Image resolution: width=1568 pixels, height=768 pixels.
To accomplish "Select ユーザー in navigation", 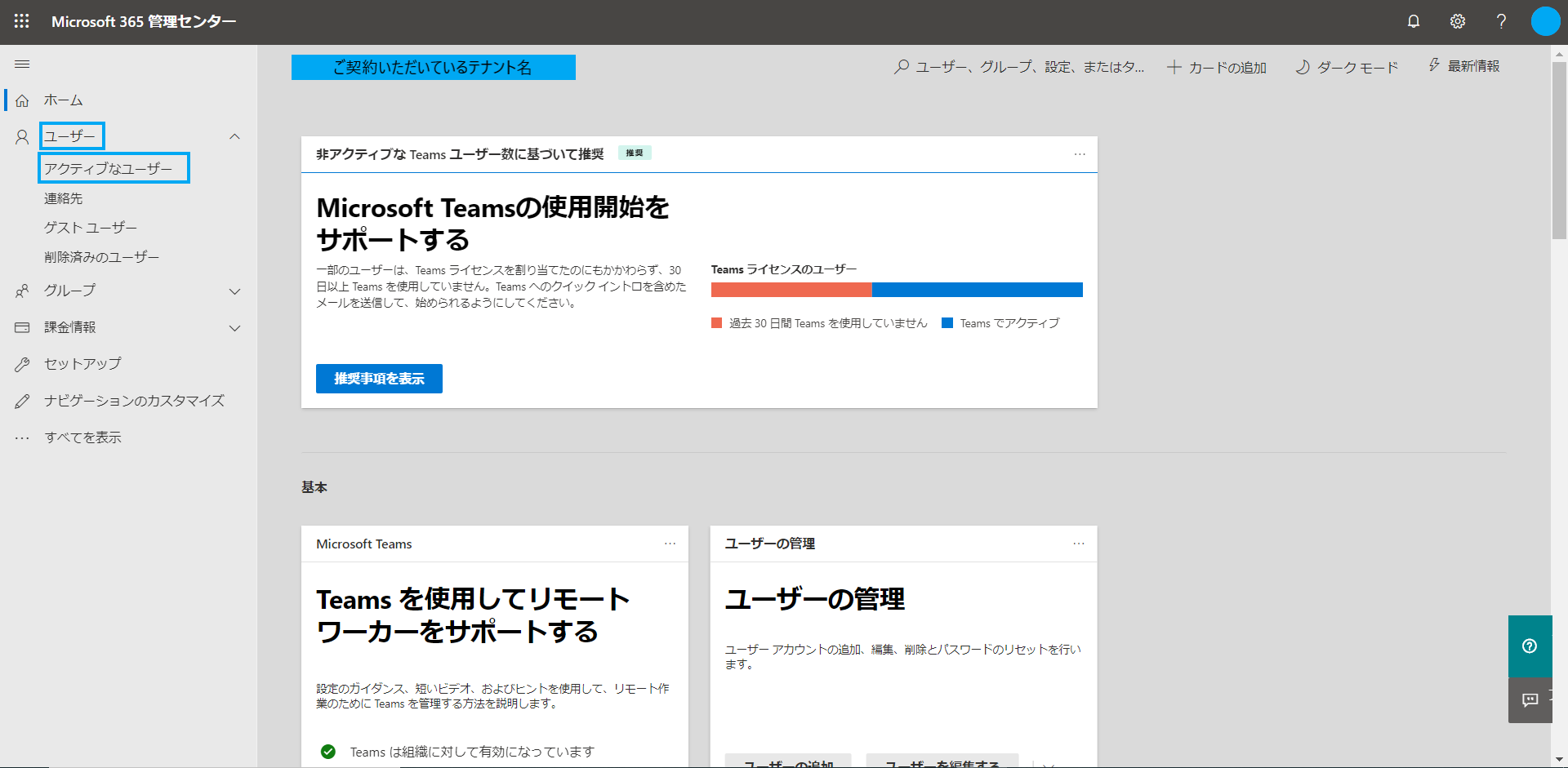I will click(x=70, y=136).
